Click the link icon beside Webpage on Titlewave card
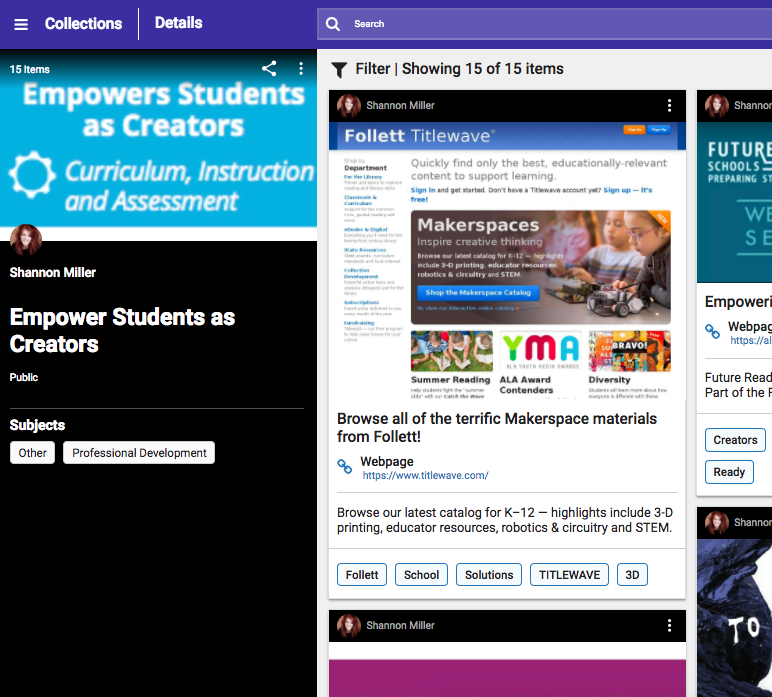772x697 pixels. pyautogui.click(x=345, y=466)
